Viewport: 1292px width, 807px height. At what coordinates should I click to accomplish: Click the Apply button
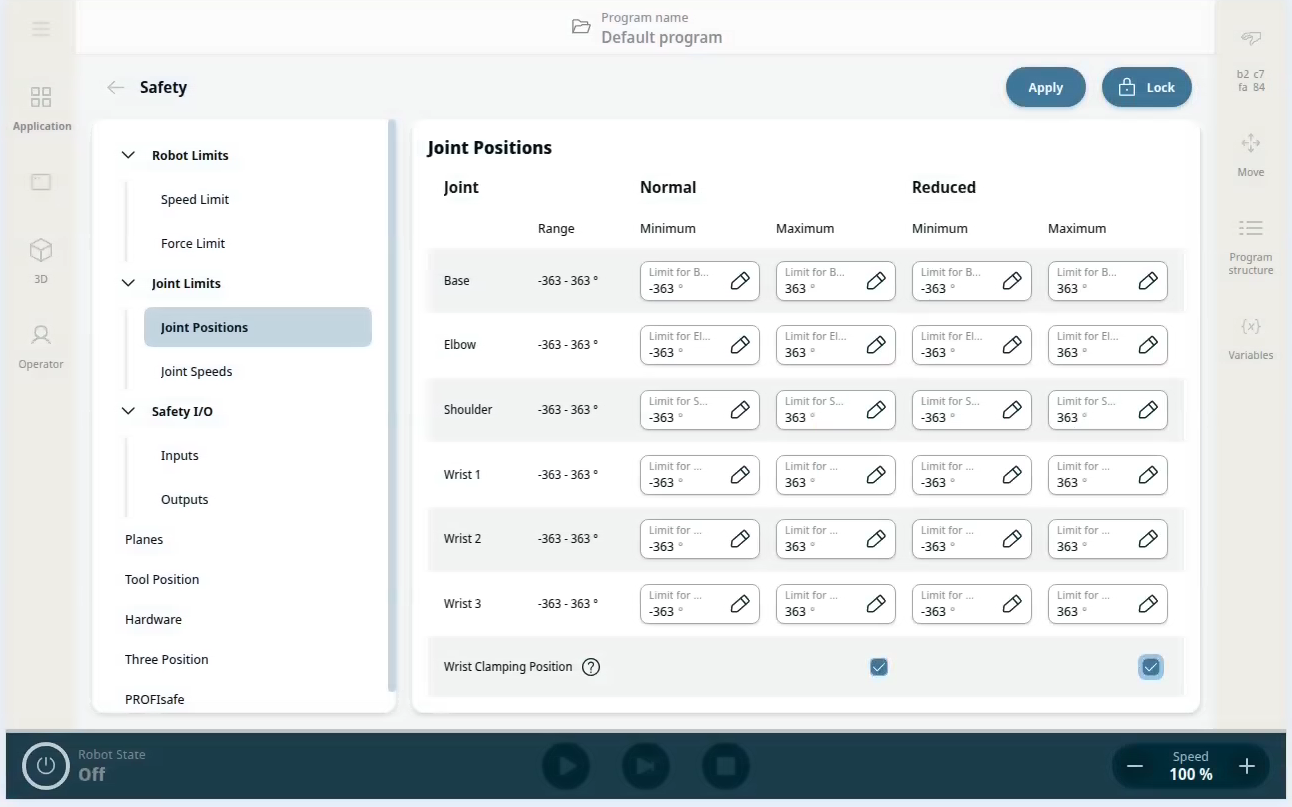pos(1045,87)
